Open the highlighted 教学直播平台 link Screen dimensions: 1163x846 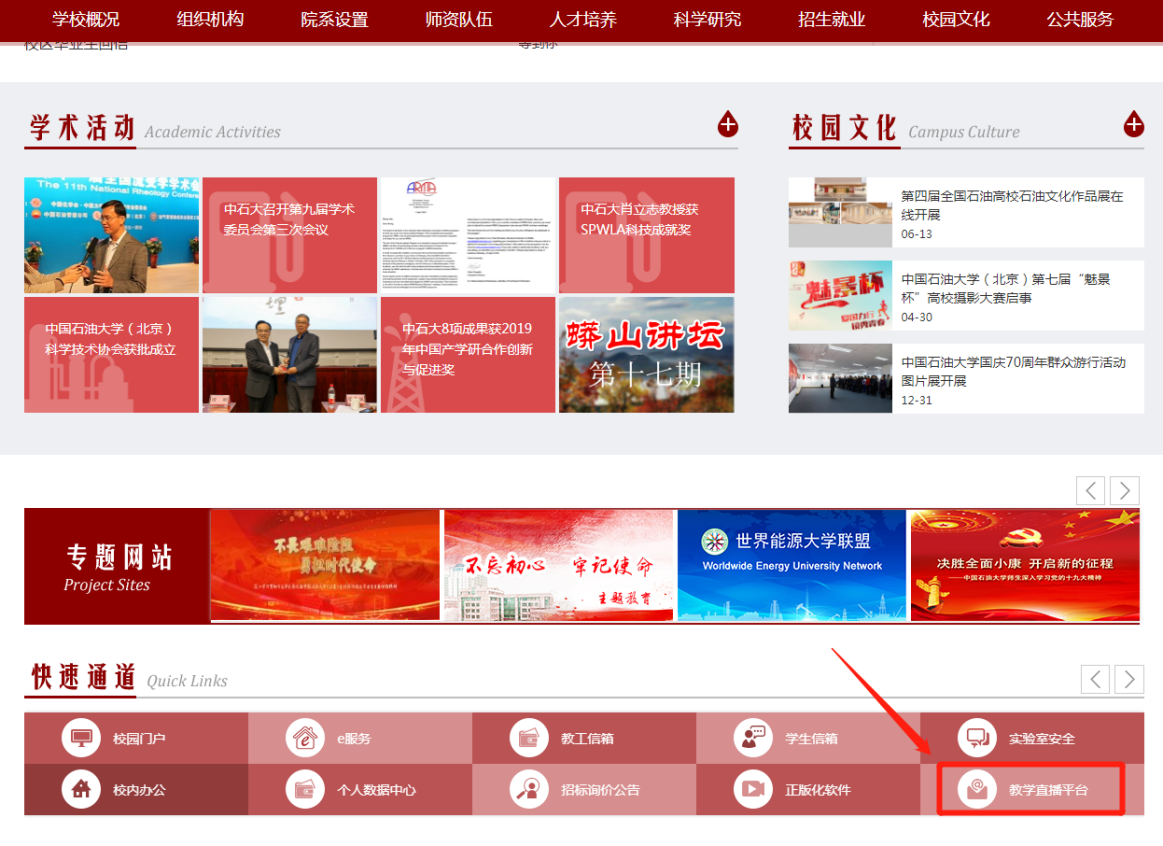tap(1030, 789)
